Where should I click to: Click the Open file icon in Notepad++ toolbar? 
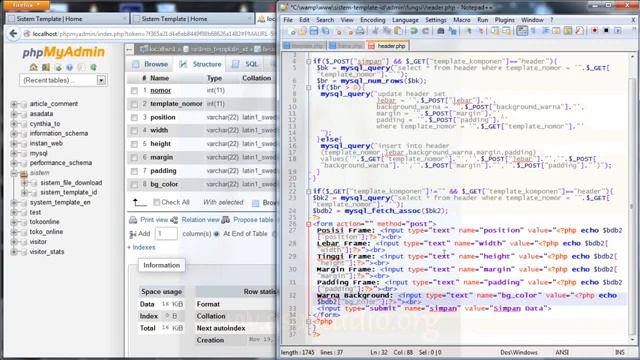coord(302,31)
